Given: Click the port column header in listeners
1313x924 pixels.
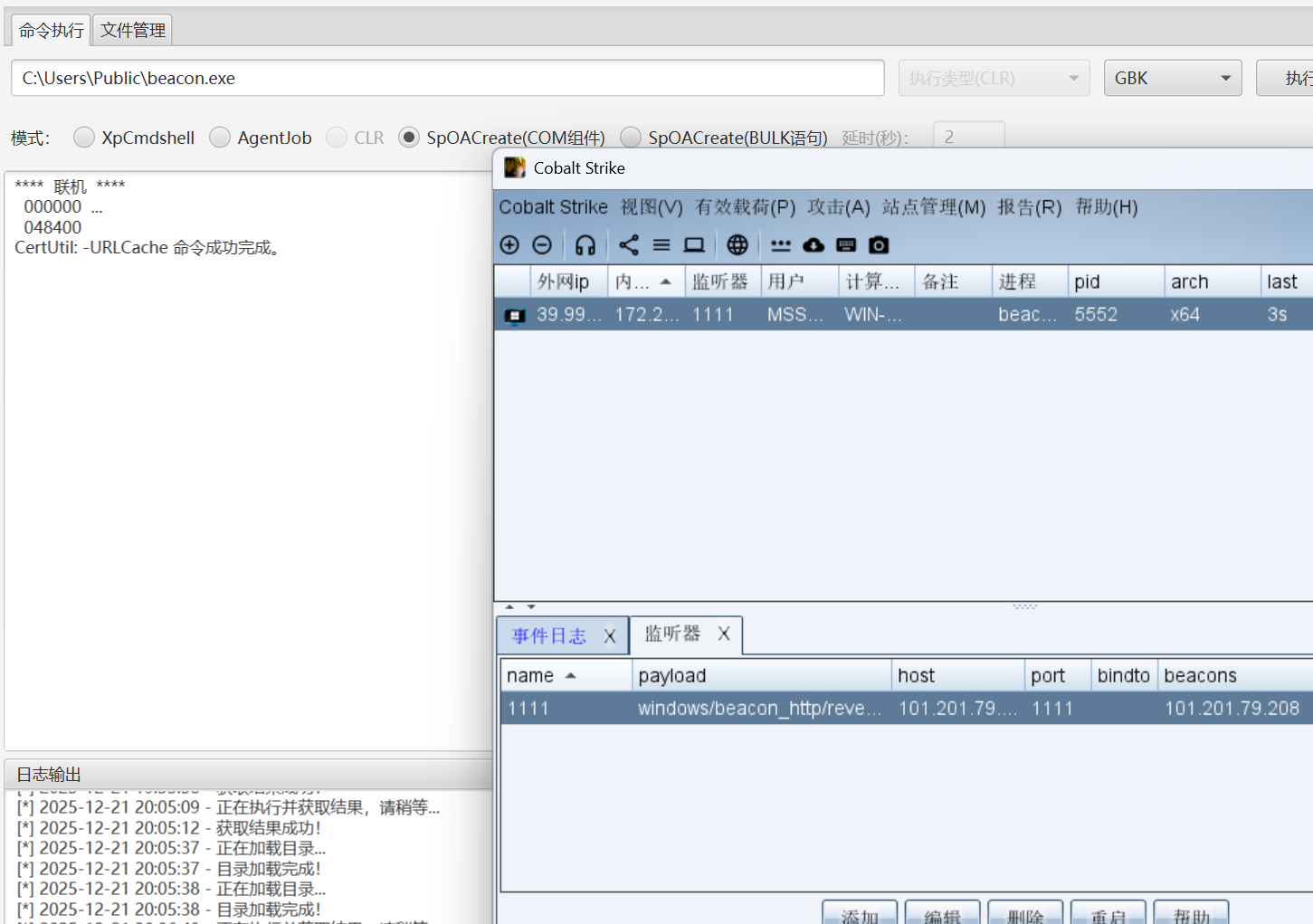Looking at the screenshot, I should (x=1058, y=675).
